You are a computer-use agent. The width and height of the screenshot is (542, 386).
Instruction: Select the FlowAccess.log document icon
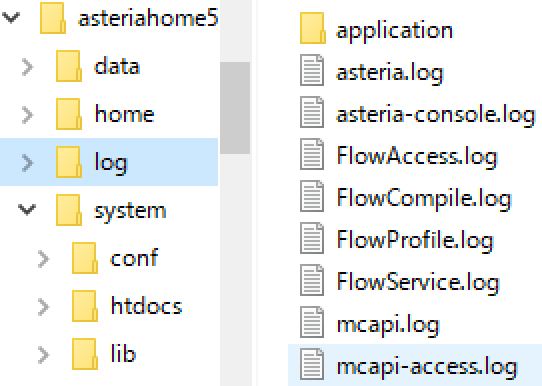tap(312, 154)
